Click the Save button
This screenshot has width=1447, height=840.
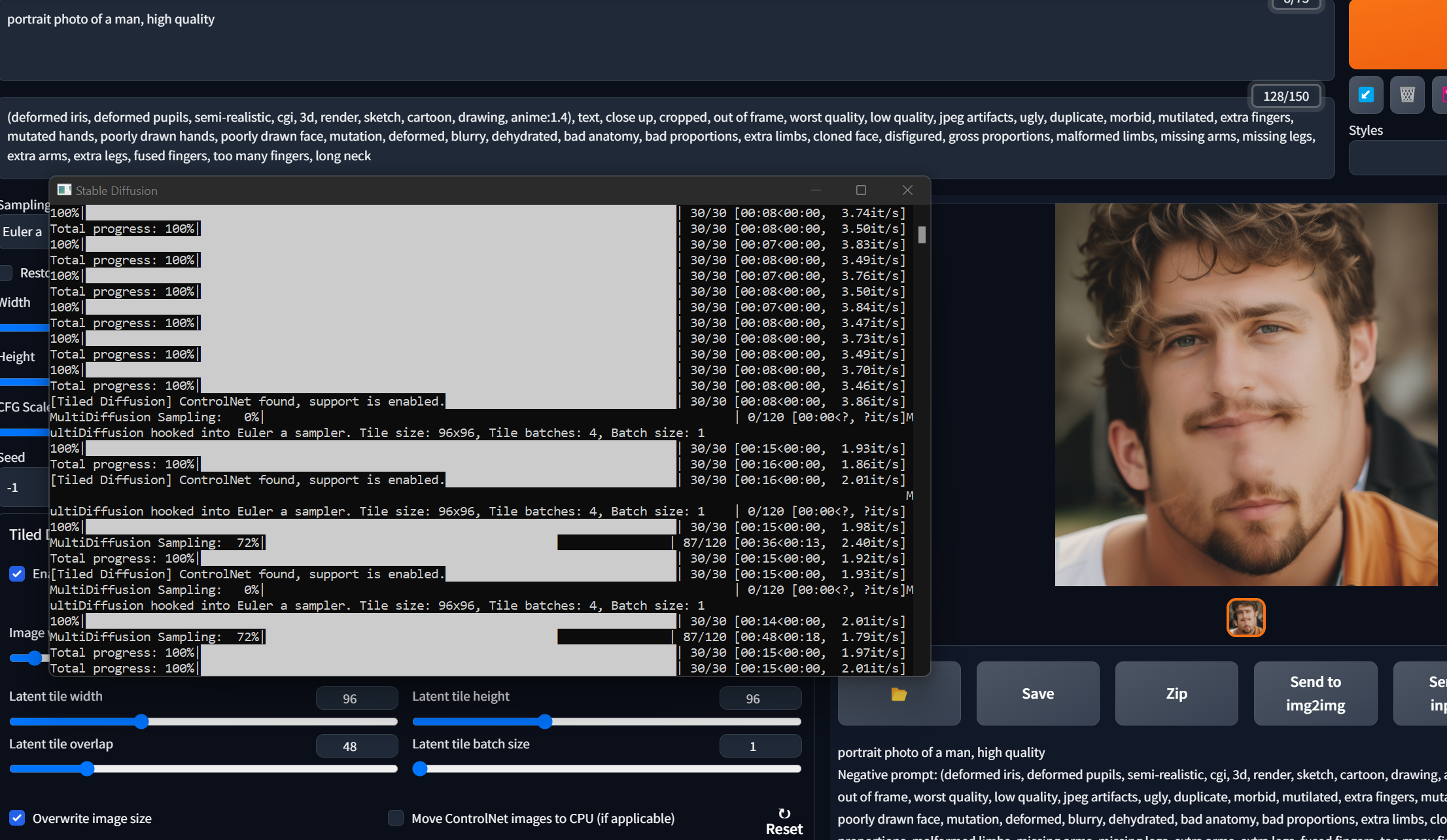tap(1037, 693)
